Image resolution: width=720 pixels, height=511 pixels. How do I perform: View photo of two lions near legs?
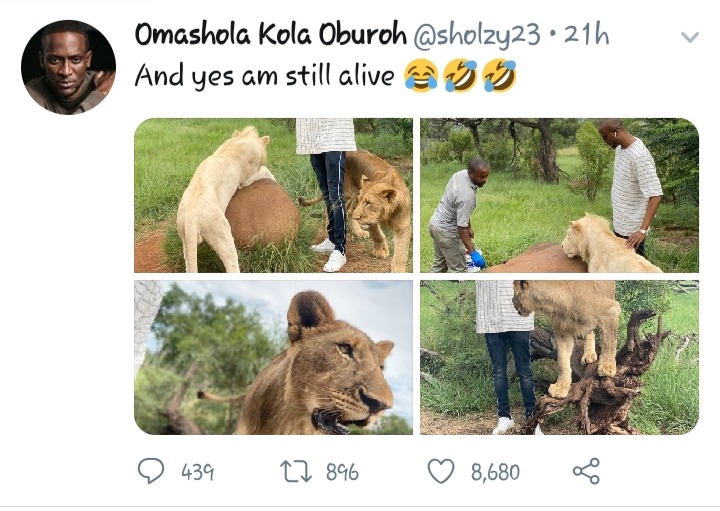274,196
